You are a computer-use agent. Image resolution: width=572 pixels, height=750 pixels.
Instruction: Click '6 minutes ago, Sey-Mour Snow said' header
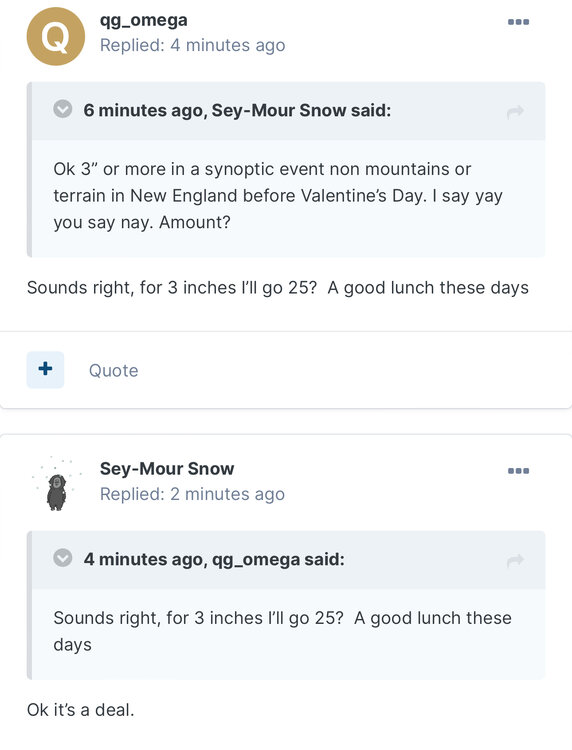point(237,110)
